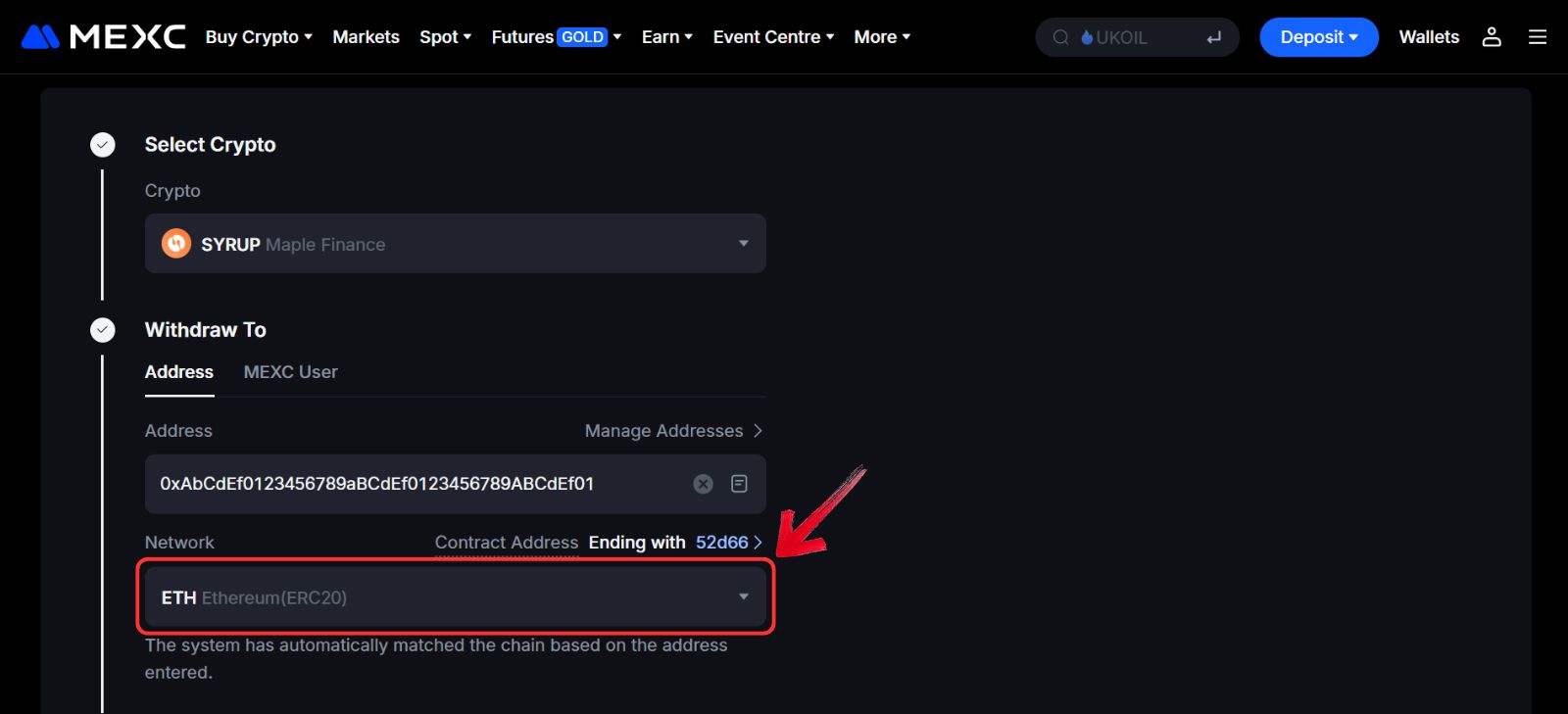Expand the Buy Crypto menu
The image size is (1568, 714).
258,37
